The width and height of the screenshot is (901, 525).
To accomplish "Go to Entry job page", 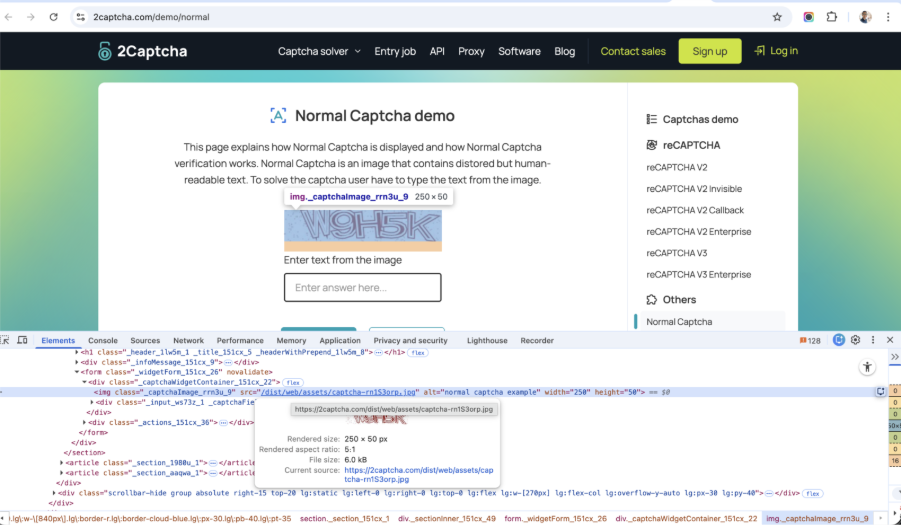I will [395, 51].
